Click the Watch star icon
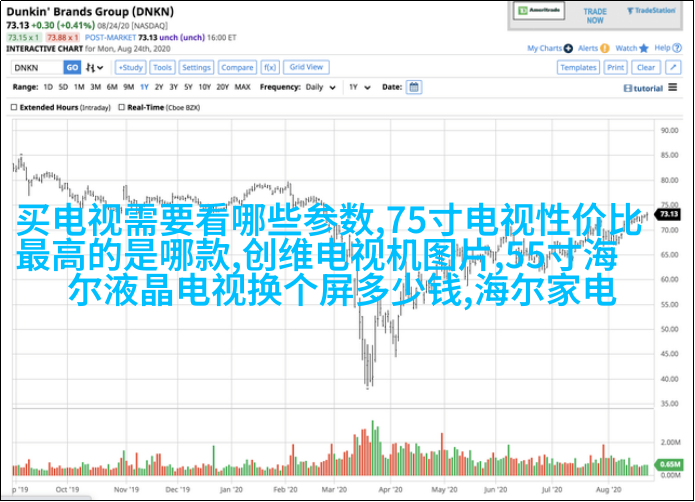The width and height of the screenshot is (695, 502). 644,48
